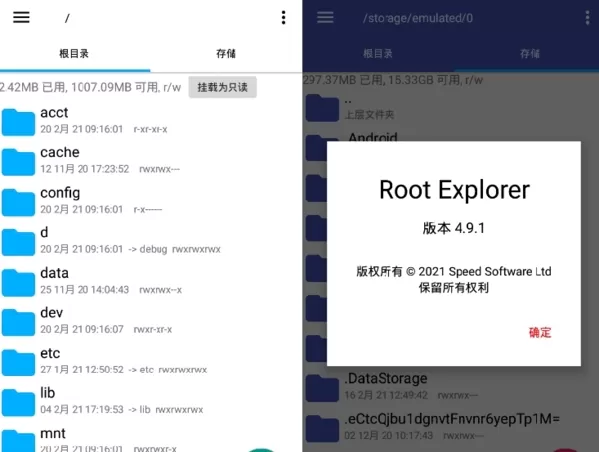Click left panel storage usage status line
Viewport: 599px width, 452px height.
tap(91, 87)
